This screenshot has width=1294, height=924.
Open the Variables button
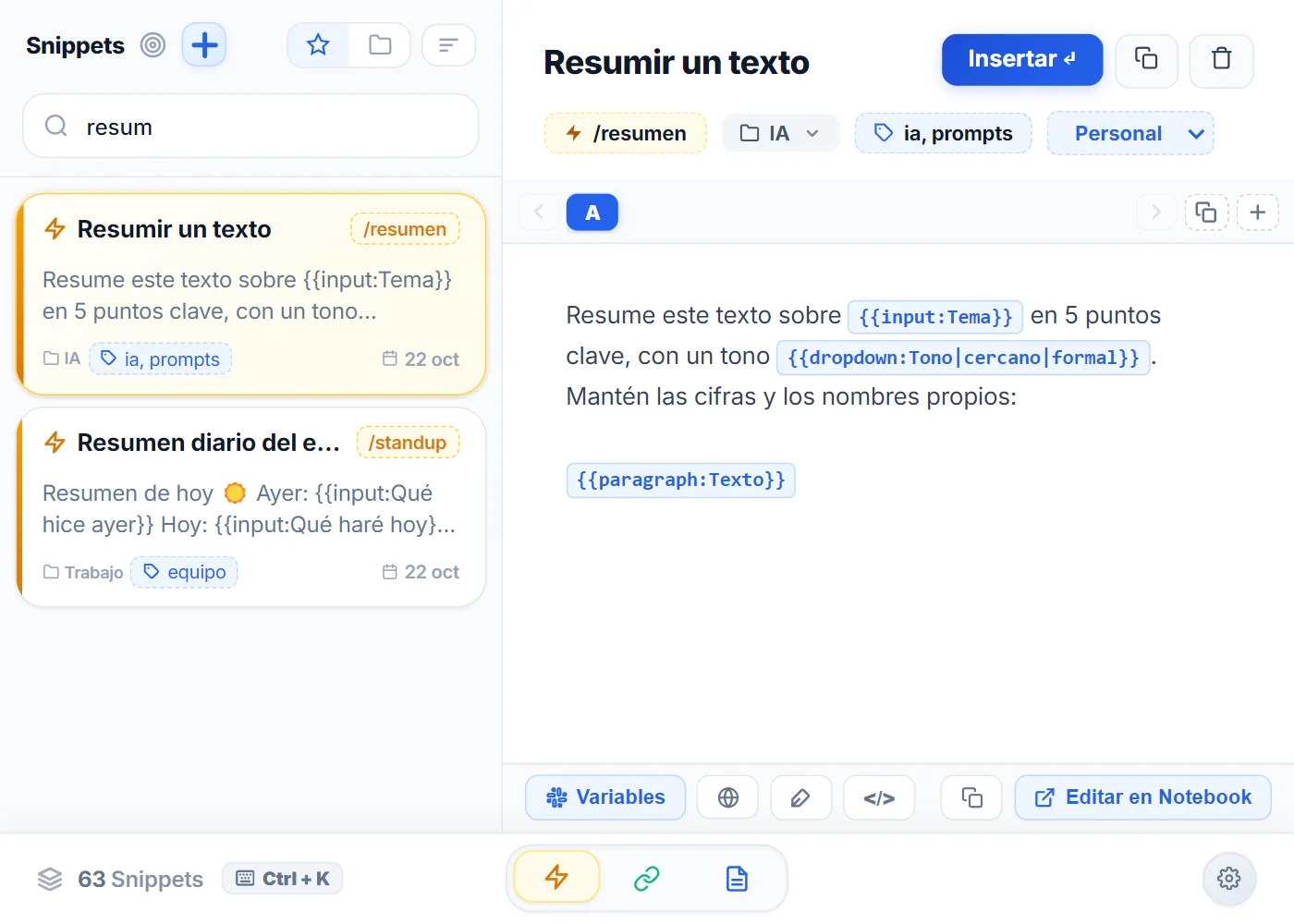(x=605, y=797)
